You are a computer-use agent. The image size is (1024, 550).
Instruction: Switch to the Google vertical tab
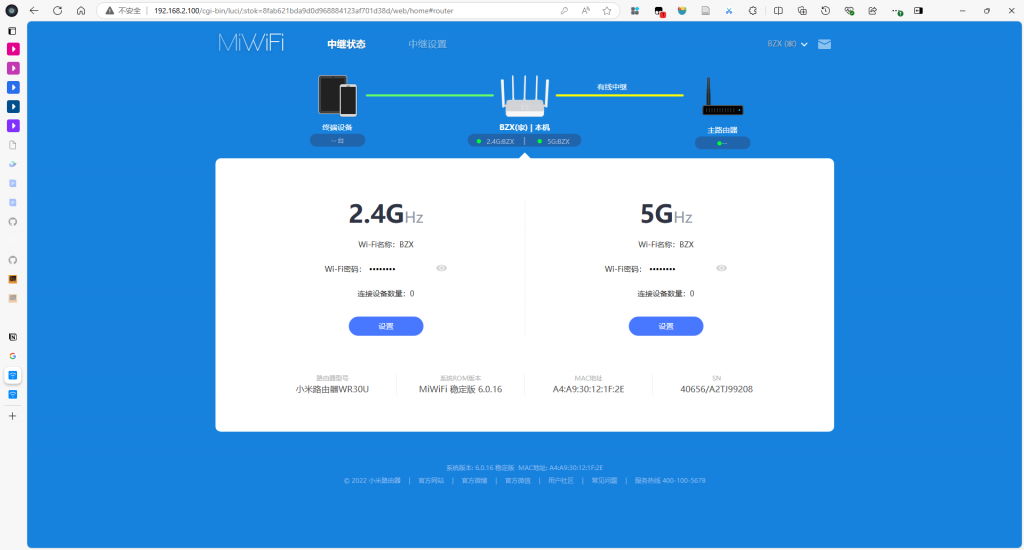tap(12, 356)
